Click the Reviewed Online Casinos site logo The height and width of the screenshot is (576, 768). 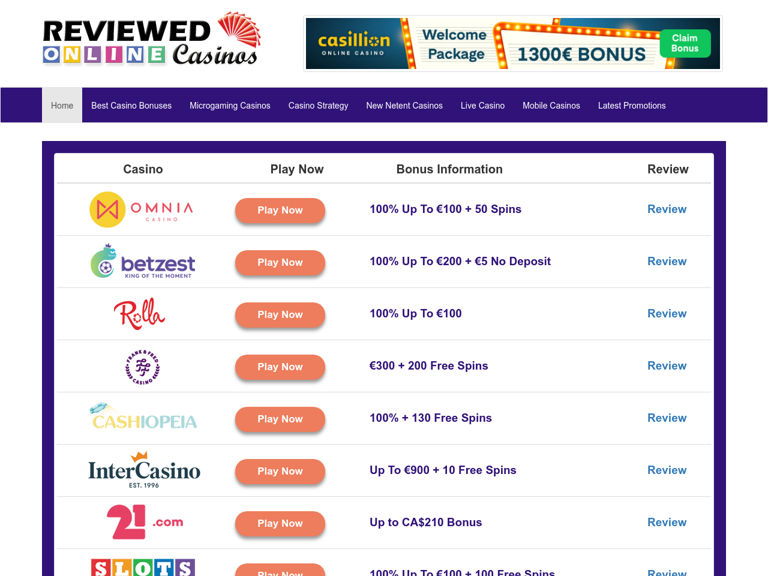click(x=151, y=42)
